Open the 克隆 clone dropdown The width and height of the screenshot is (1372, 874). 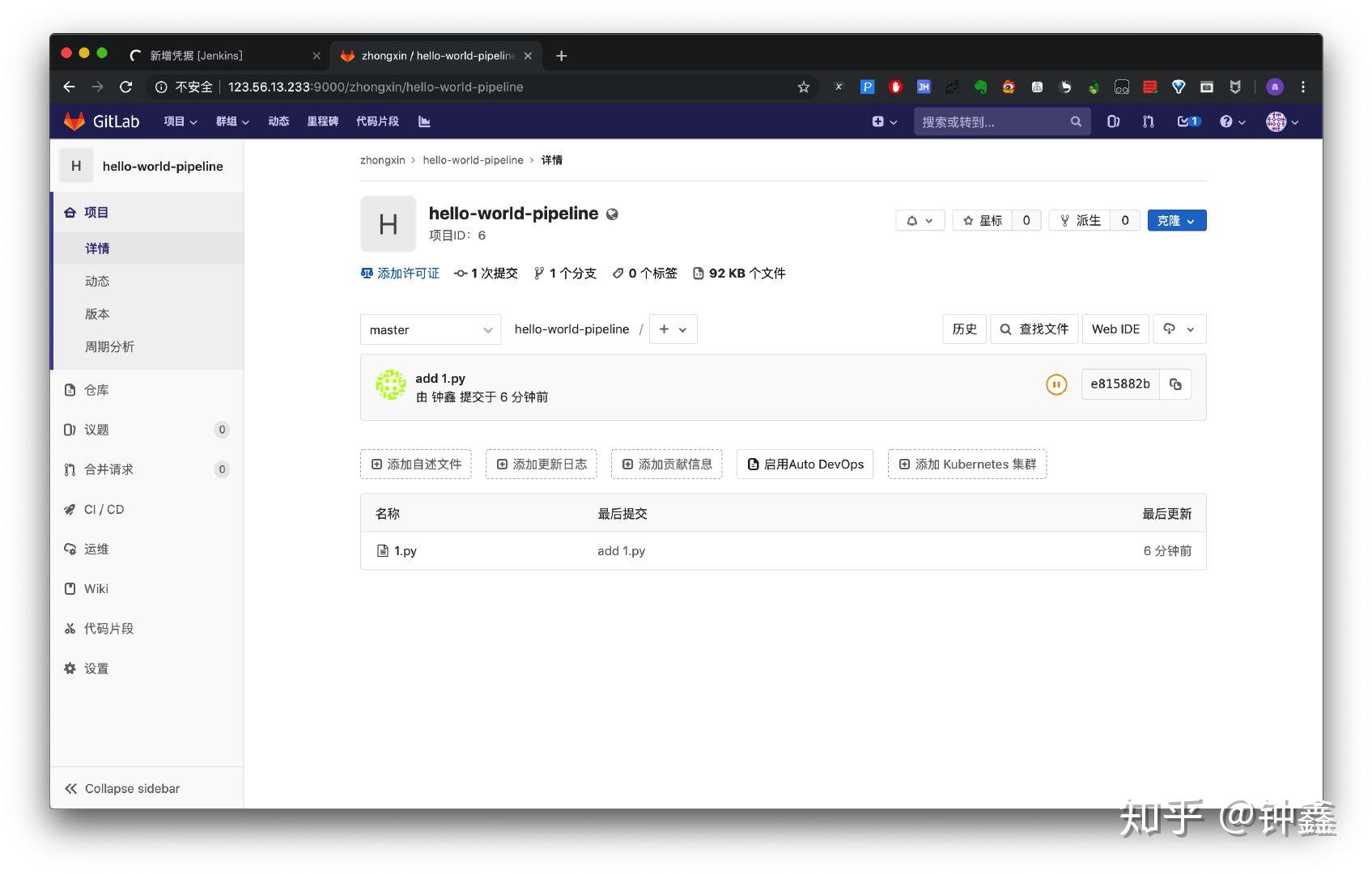pos(1176,220)
